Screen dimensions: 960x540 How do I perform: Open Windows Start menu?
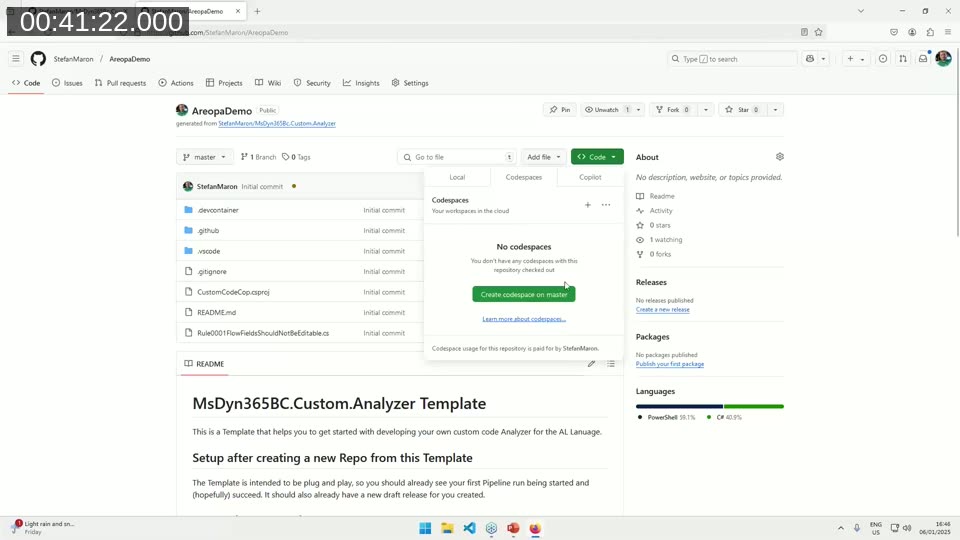(425, 528)
